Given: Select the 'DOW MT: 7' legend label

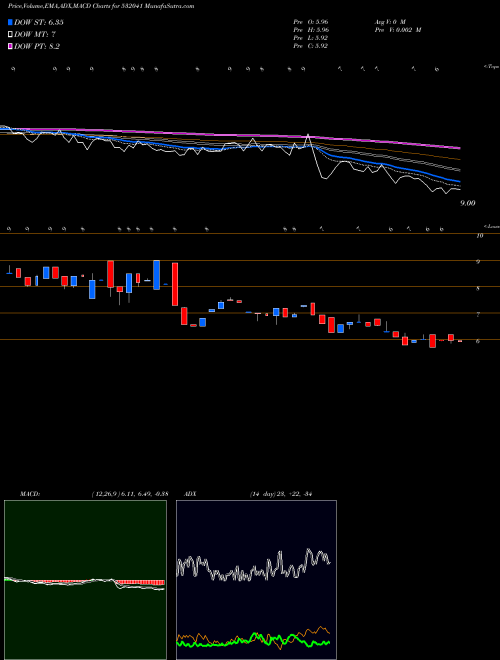Looking at the screenshot, I should pos(35,35).
